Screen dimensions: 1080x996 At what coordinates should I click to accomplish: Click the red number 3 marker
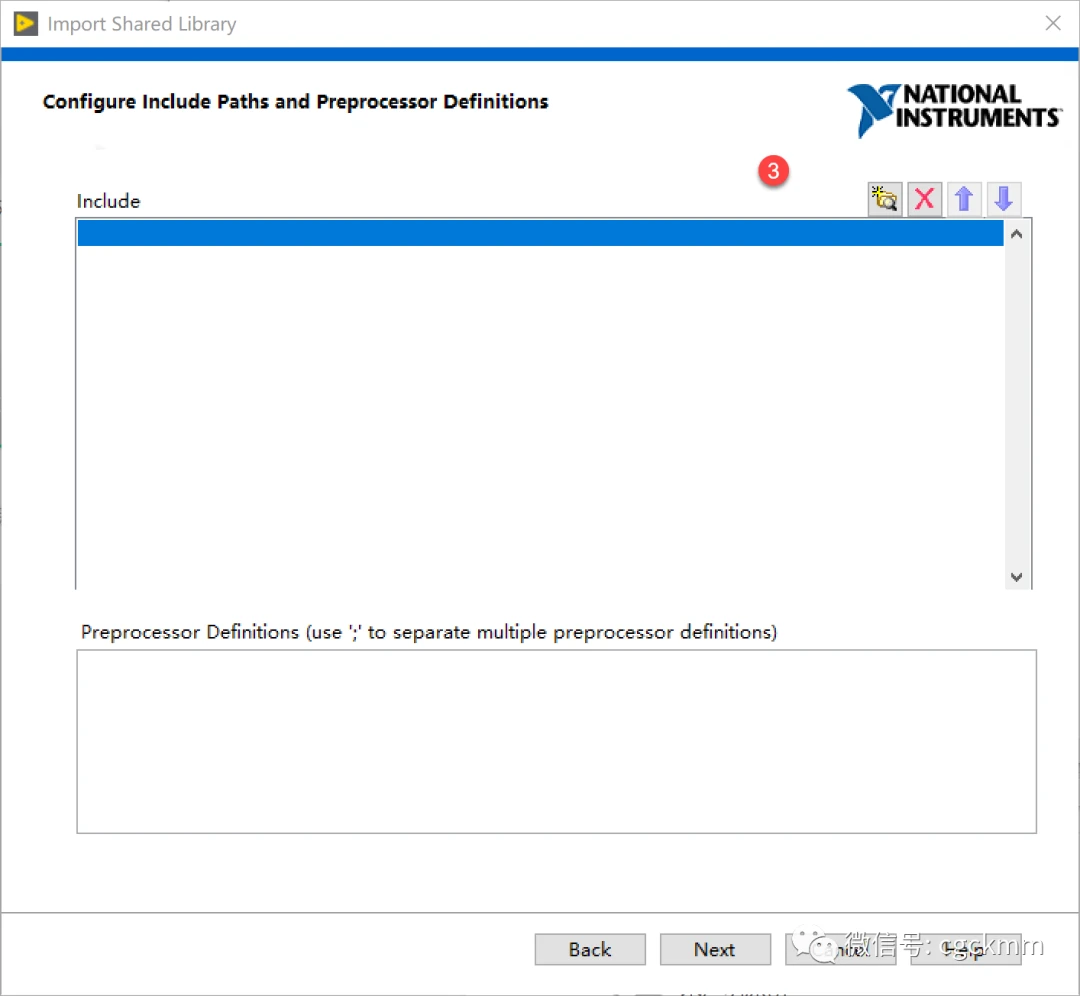pyautogui.click(x=773, y=171)
